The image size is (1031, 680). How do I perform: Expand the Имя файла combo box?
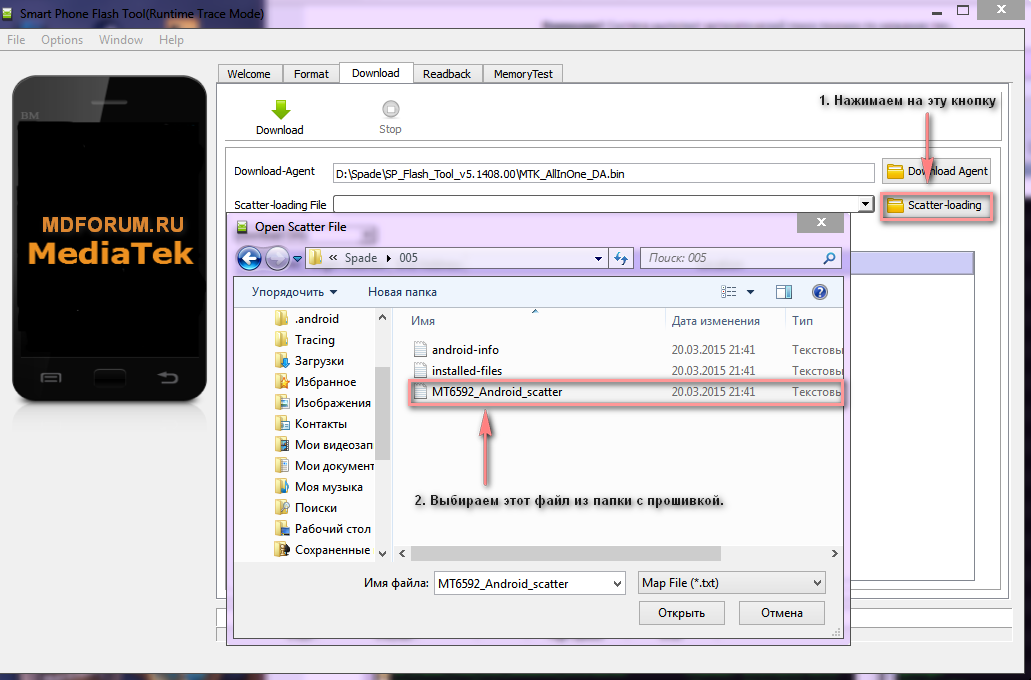617,583
